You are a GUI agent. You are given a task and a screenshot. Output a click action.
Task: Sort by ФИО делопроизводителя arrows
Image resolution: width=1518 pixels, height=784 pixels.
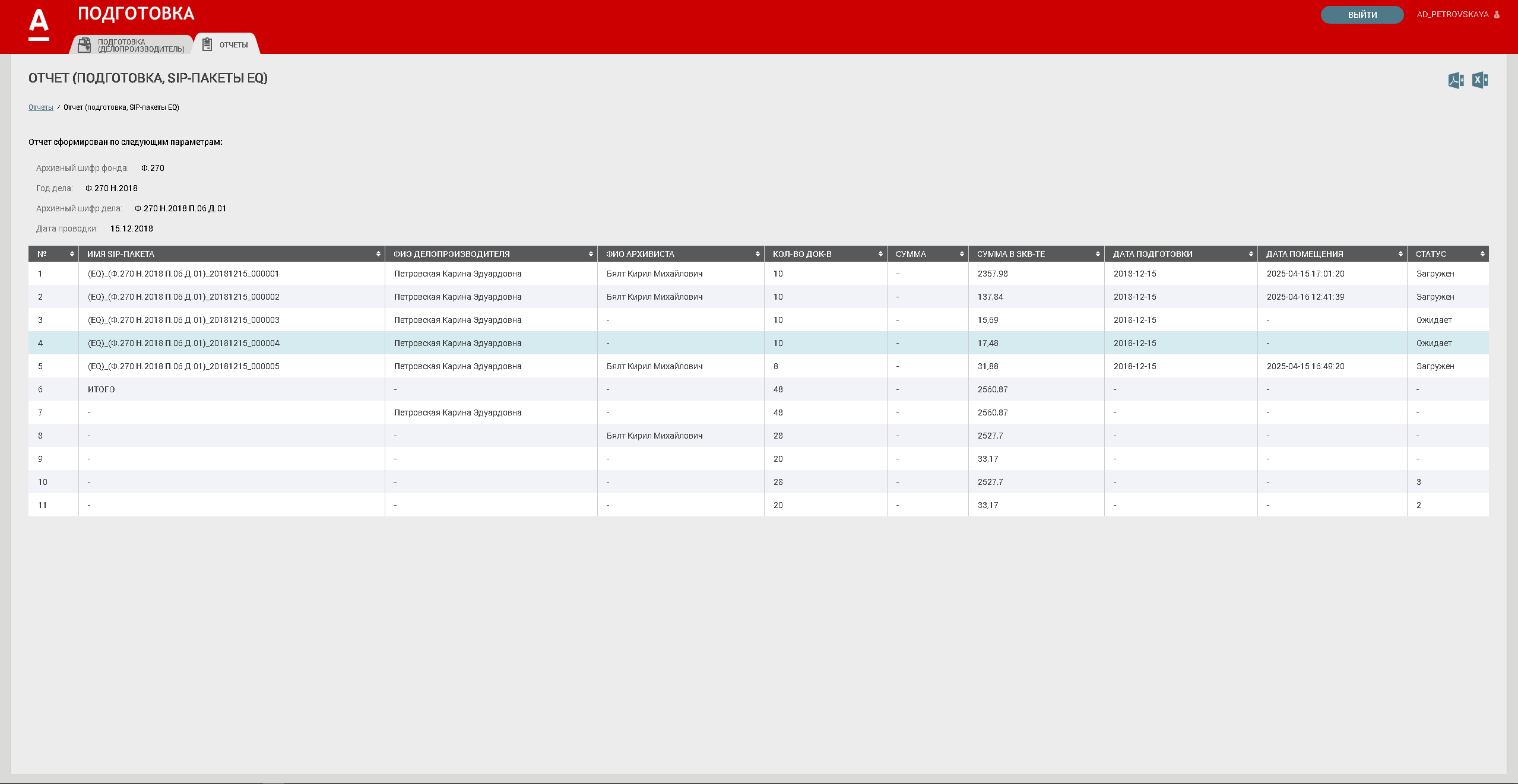[x=591, y=254]
